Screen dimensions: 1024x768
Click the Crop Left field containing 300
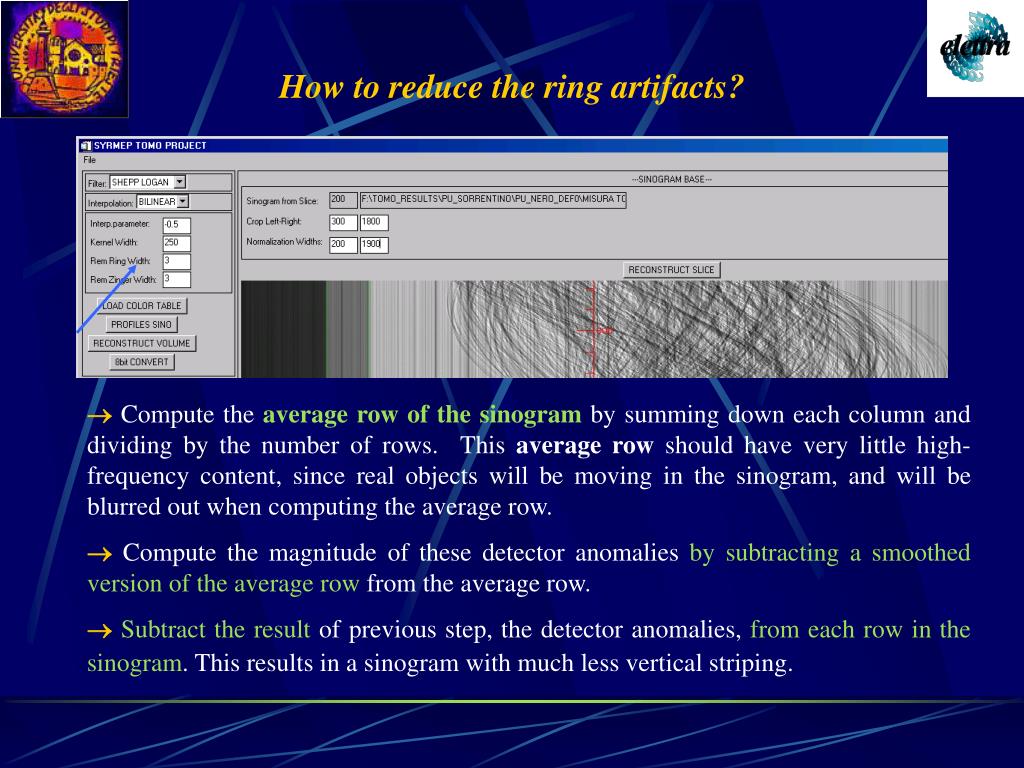[x=344, y=223]
